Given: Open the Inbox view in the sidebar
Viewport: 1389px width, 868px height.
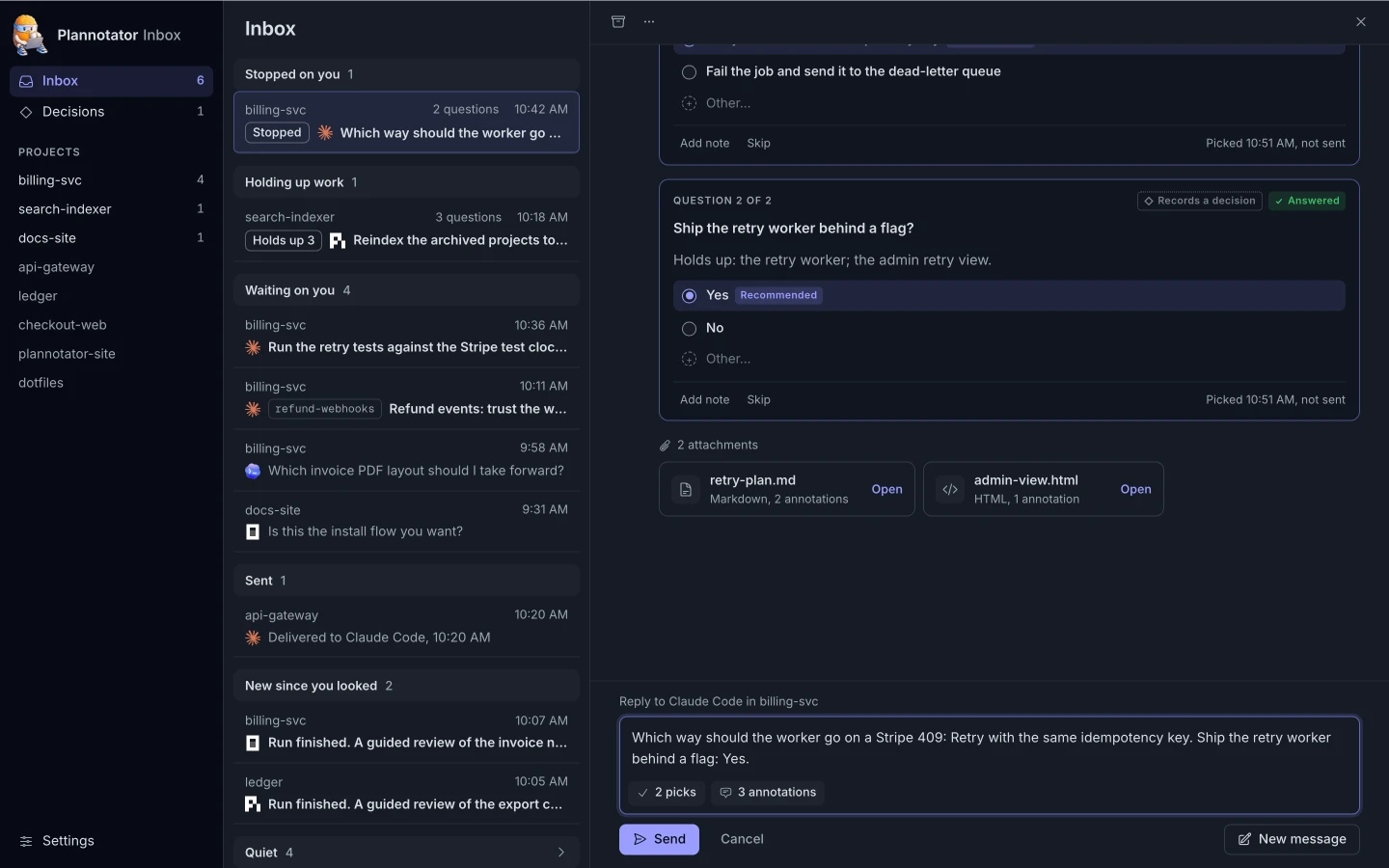Looking at the screenshot, I should click(x=111, y=81).
